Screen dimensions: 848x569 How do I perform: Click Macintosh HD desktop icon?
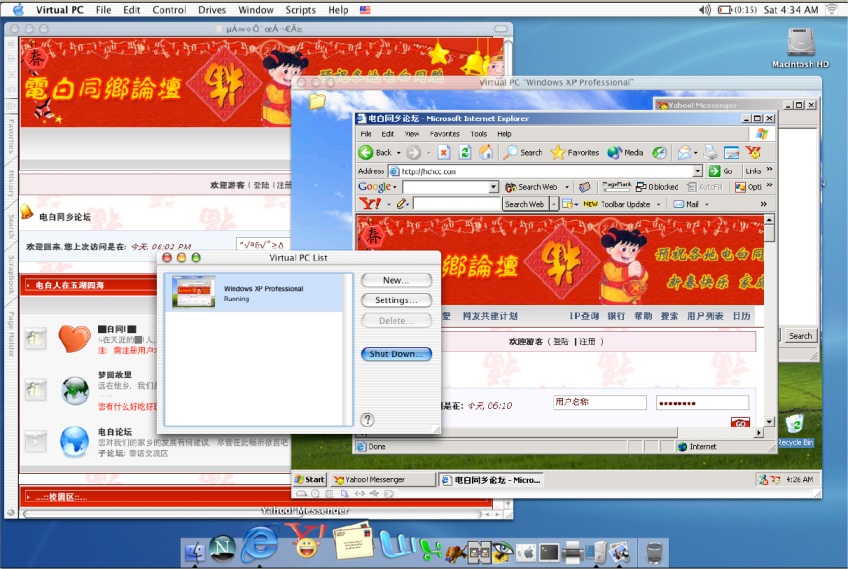click(801, 47)
